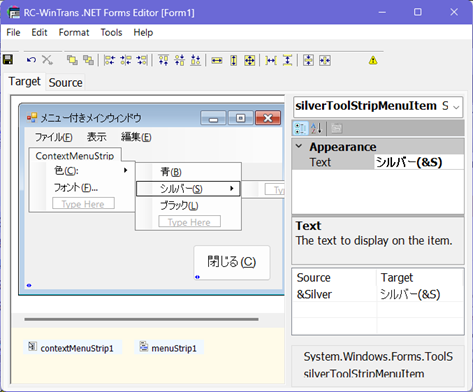Open the Format menu
The width and height of the screenshot is (473, 392).
click(x=74, y=33)
